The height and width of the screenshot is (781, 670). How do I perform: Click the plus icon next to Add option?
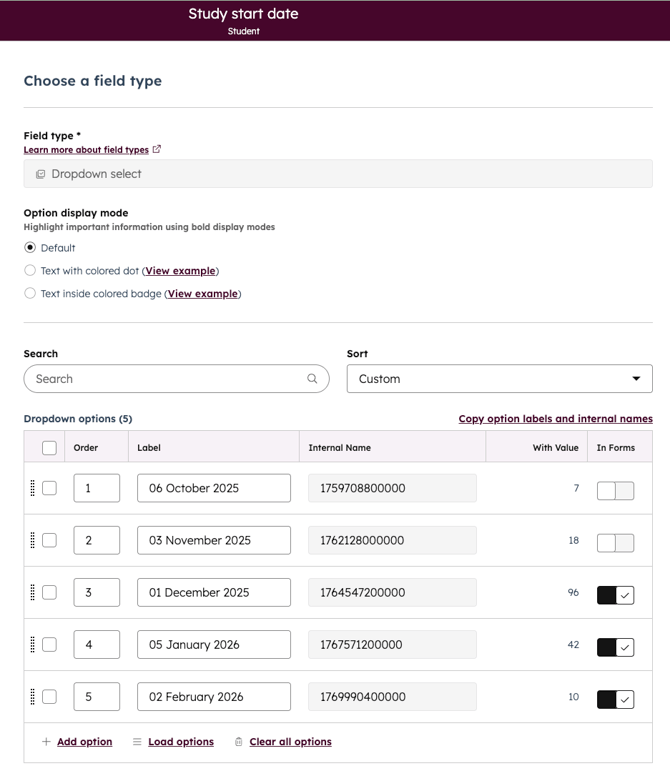pos(46,742)
